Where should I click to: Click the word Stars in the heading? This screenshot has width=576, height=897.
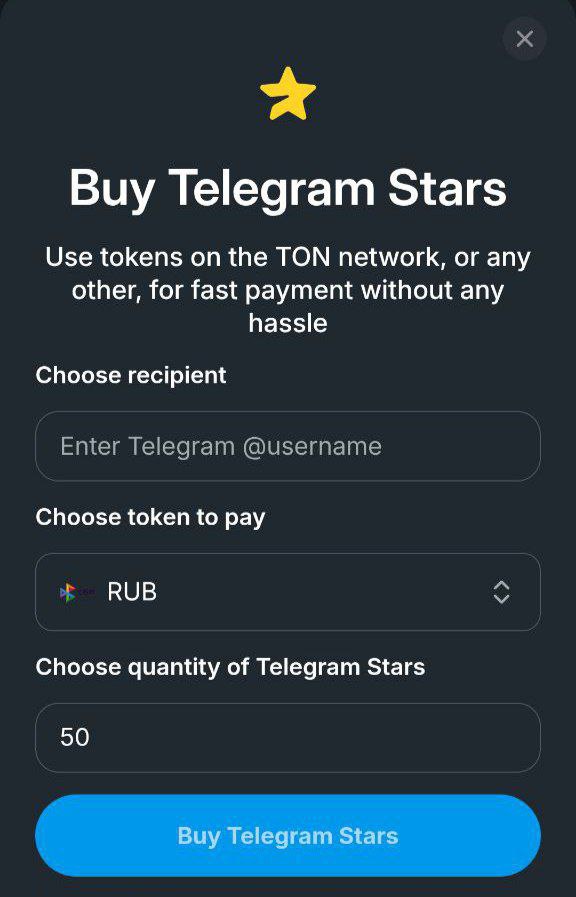[447, 189]
